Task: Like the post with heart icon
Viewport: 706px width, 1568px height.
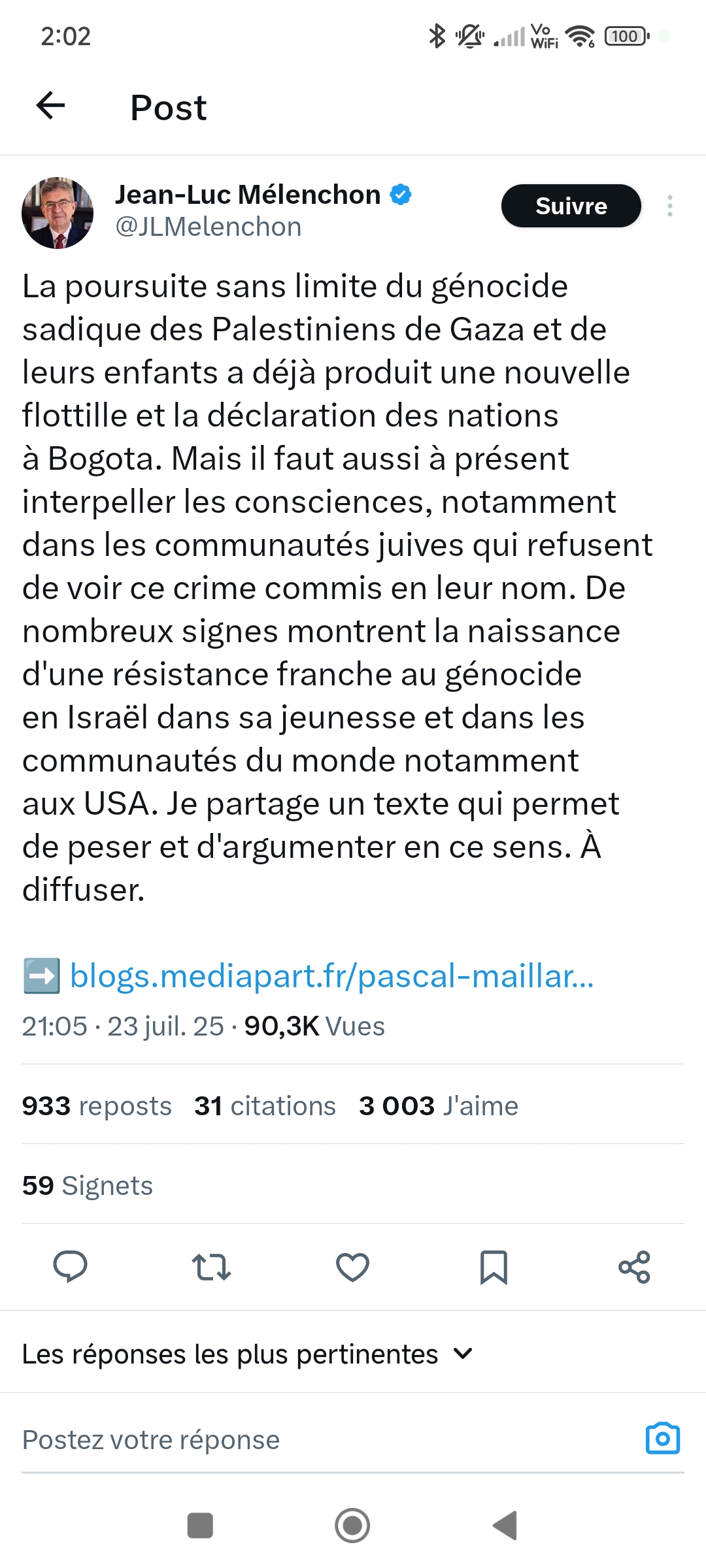Action: click(x=352, y=1267)
